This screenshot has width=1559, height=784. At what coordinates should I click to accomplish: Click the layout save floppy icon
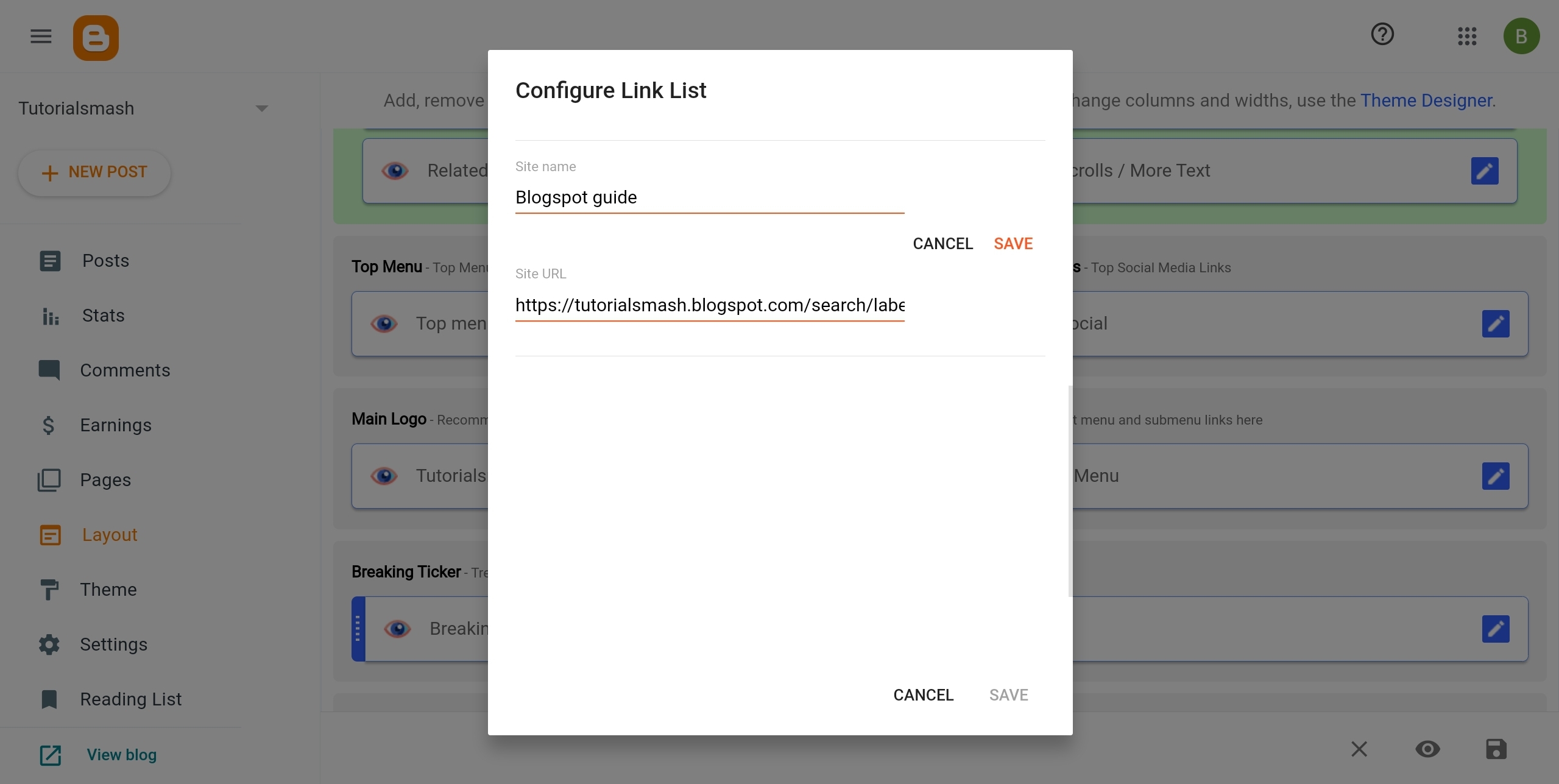click(x=1496, y=749)
